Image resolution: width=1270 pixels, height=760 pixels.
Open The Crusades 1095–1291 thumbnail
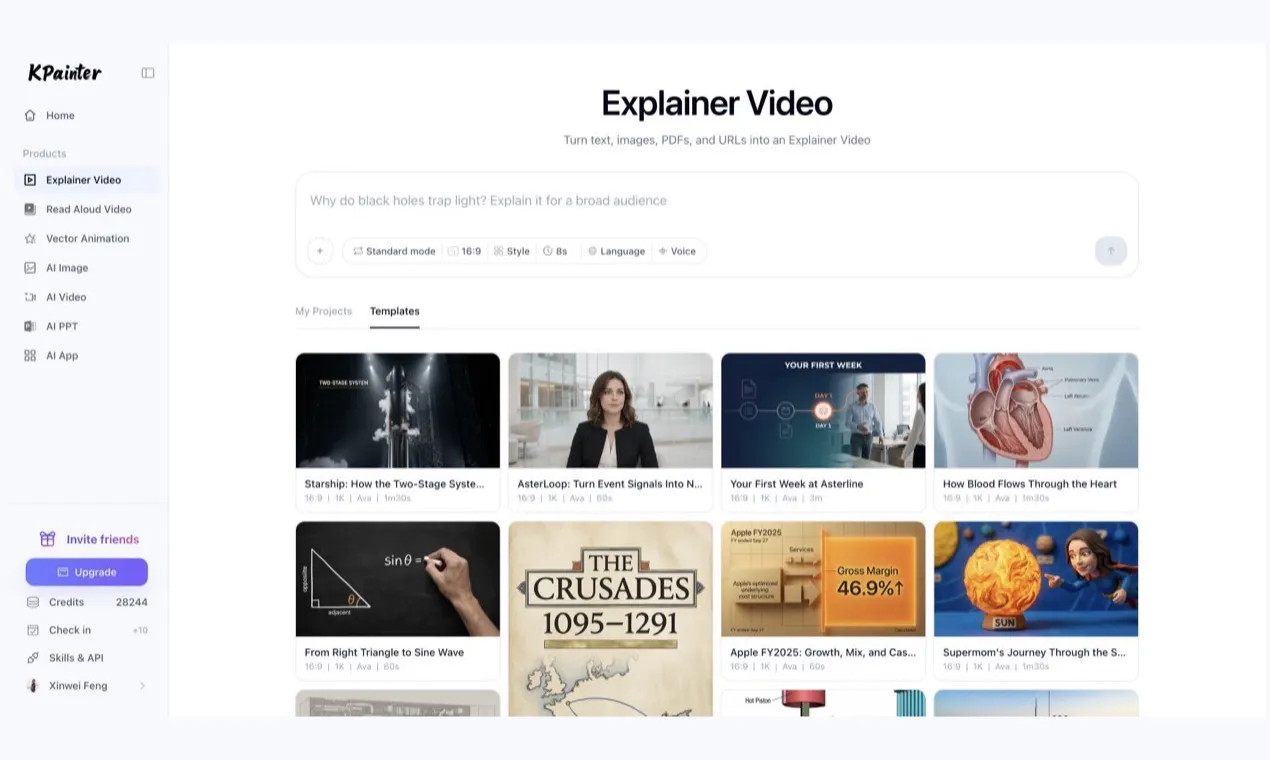click(x=611, y=619)
